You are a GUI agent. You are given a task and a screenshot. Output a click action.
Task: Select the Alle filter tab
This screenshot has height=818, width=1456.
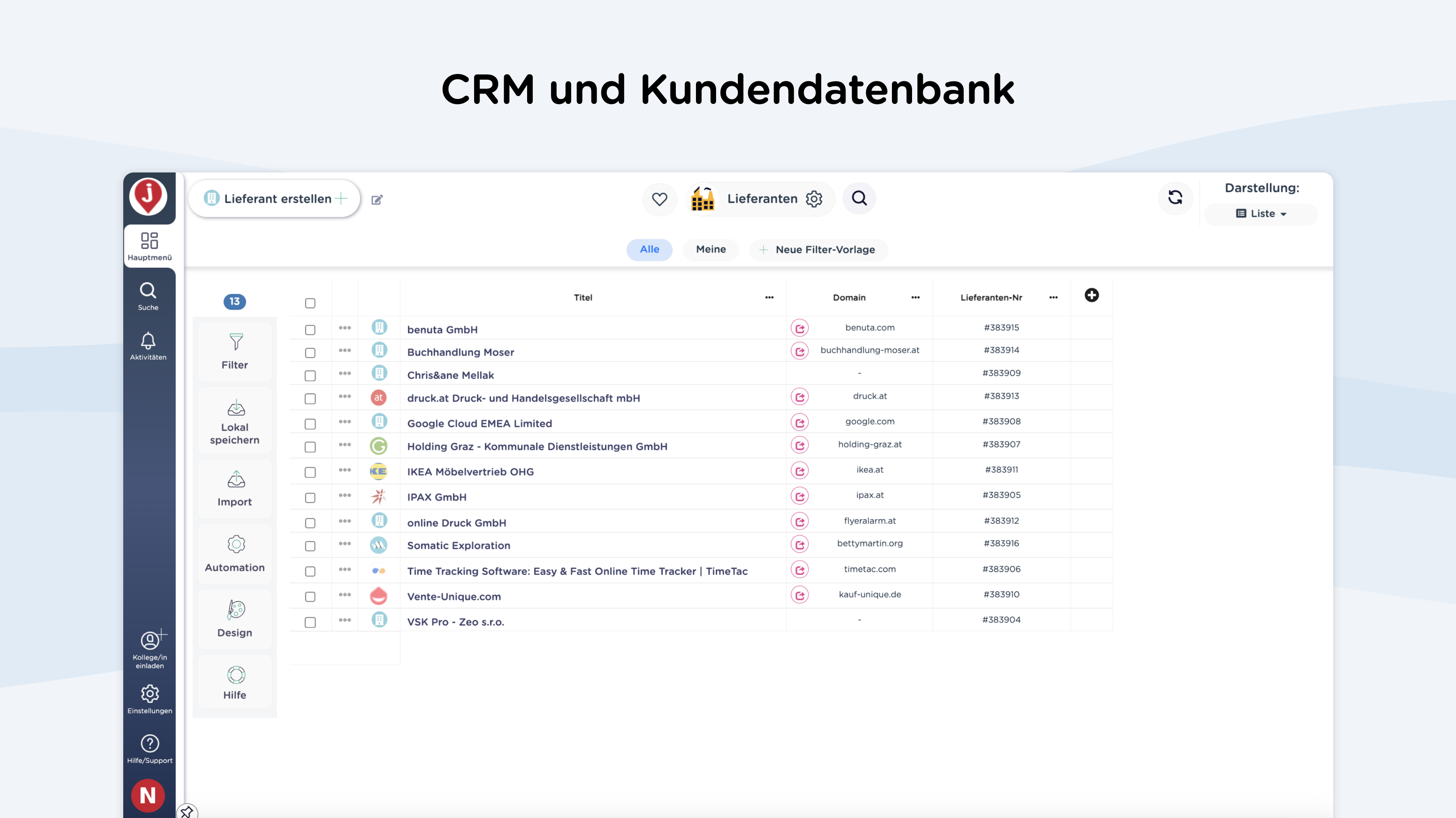coord(649,250)
